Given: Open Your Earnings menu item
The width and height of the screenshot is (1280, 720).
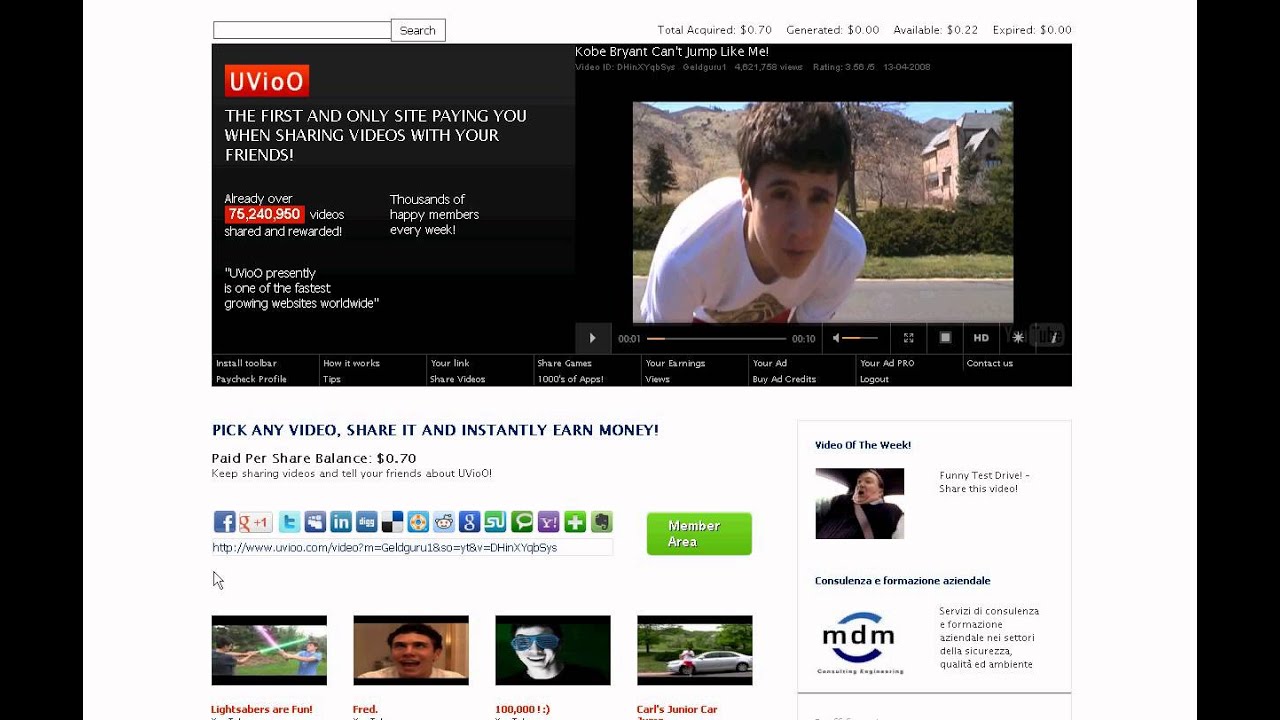Looking at the screenshot, I should point(675,363).
